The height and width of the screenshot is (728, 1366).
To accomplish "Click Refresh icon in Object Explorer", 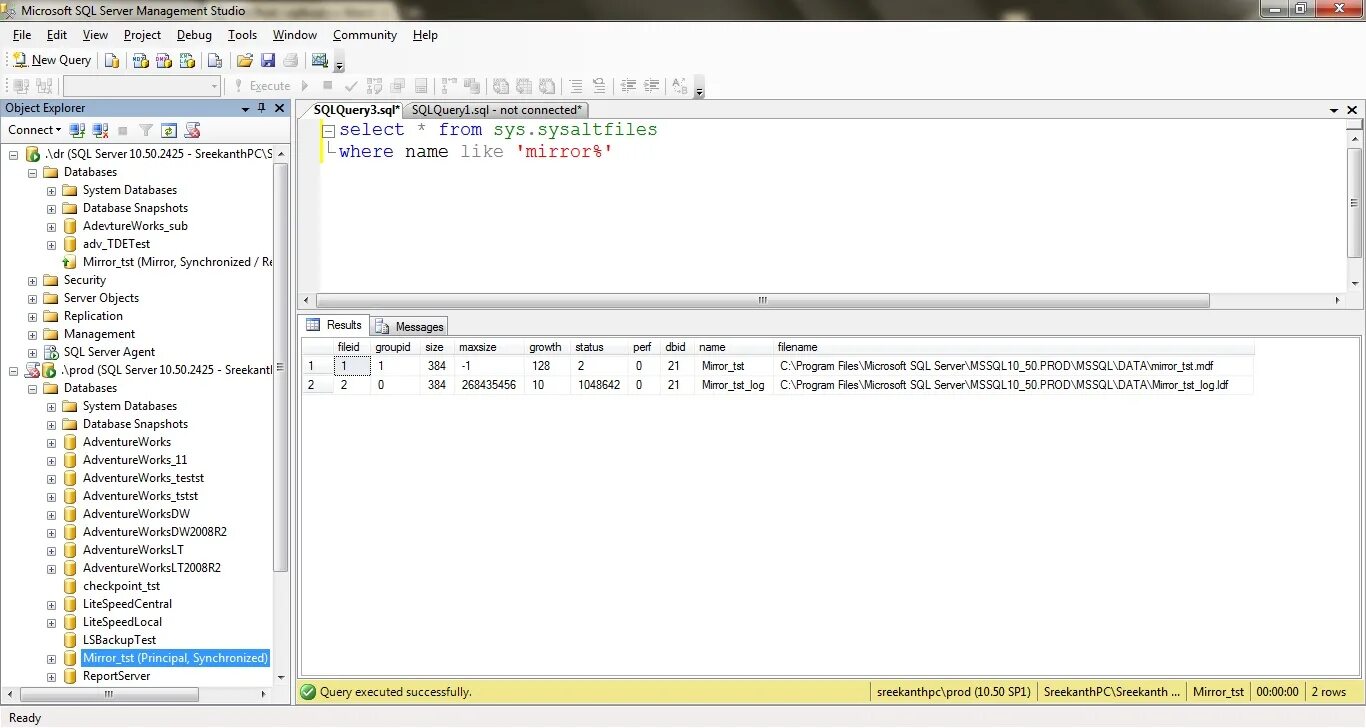I will tap(169, 130).
